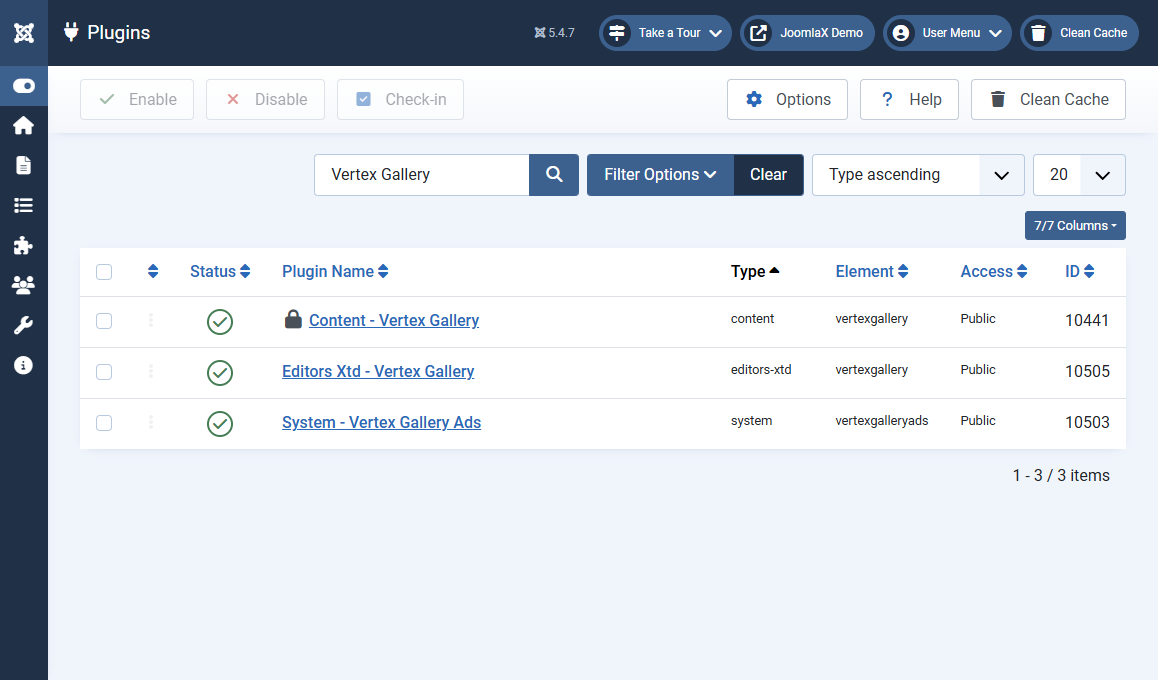This screenshot has height=680, width=1158.
Task: Open the list limit 20 dropdown
Action: 1079,175
